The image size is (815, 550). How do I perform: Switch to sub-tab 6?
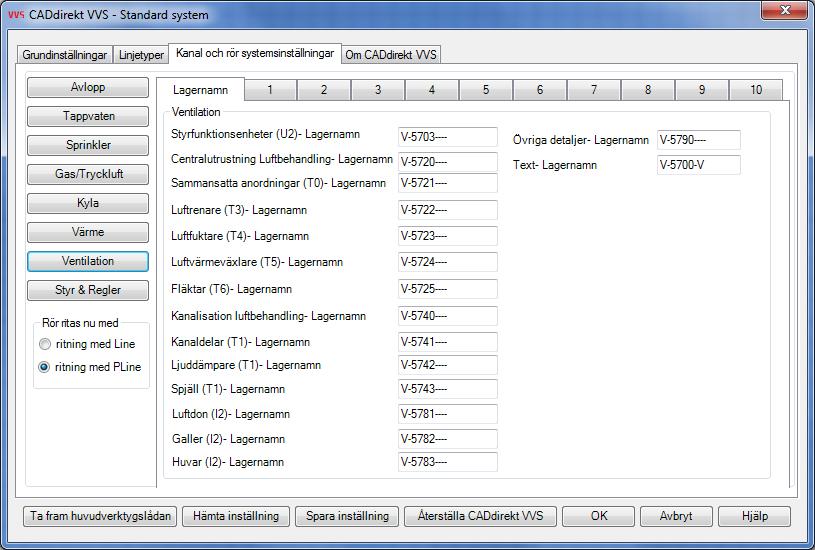tap(540, 90)
